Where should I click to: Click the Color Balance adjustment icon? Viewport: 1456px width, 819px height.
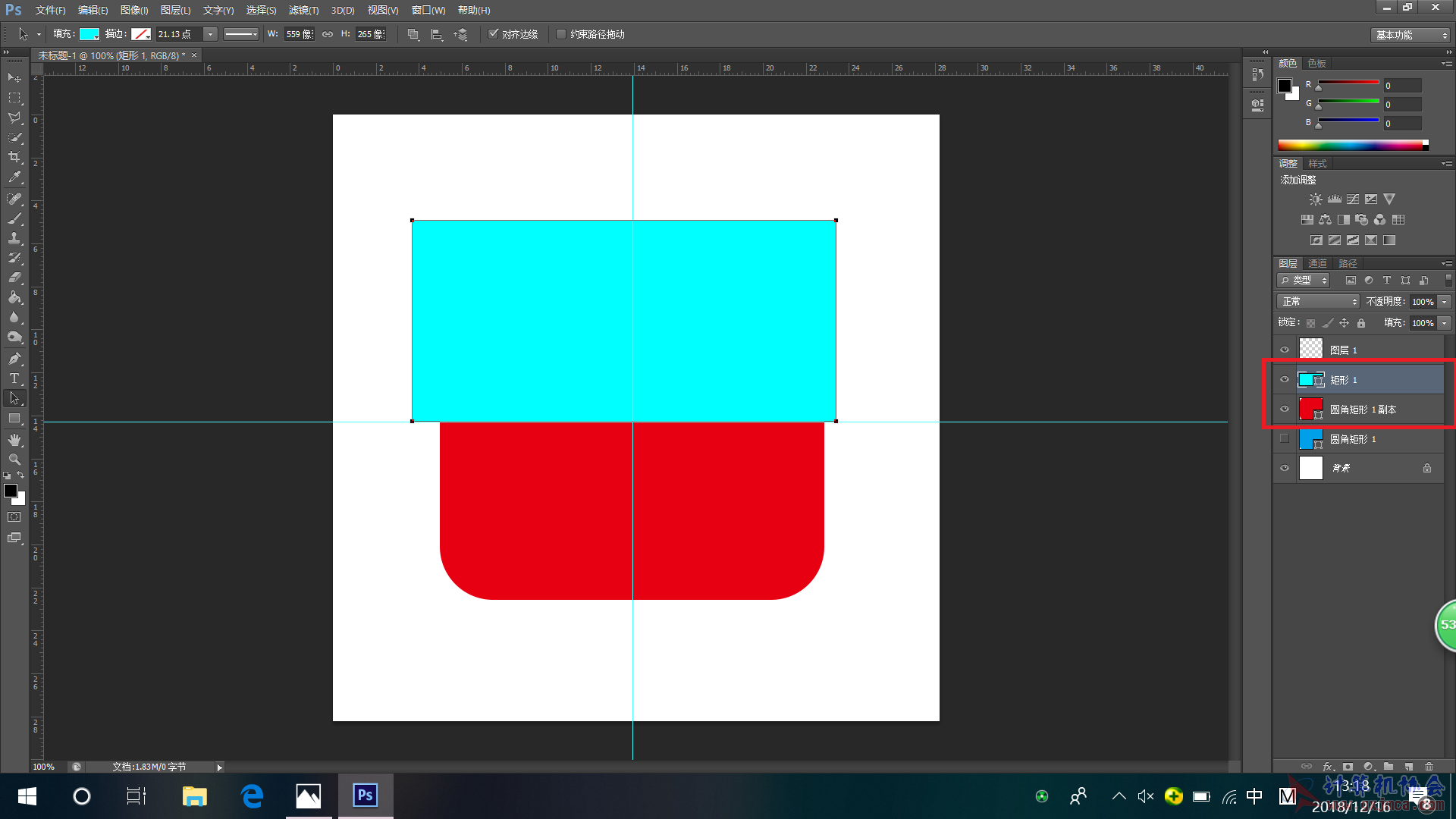[1326, 220]
